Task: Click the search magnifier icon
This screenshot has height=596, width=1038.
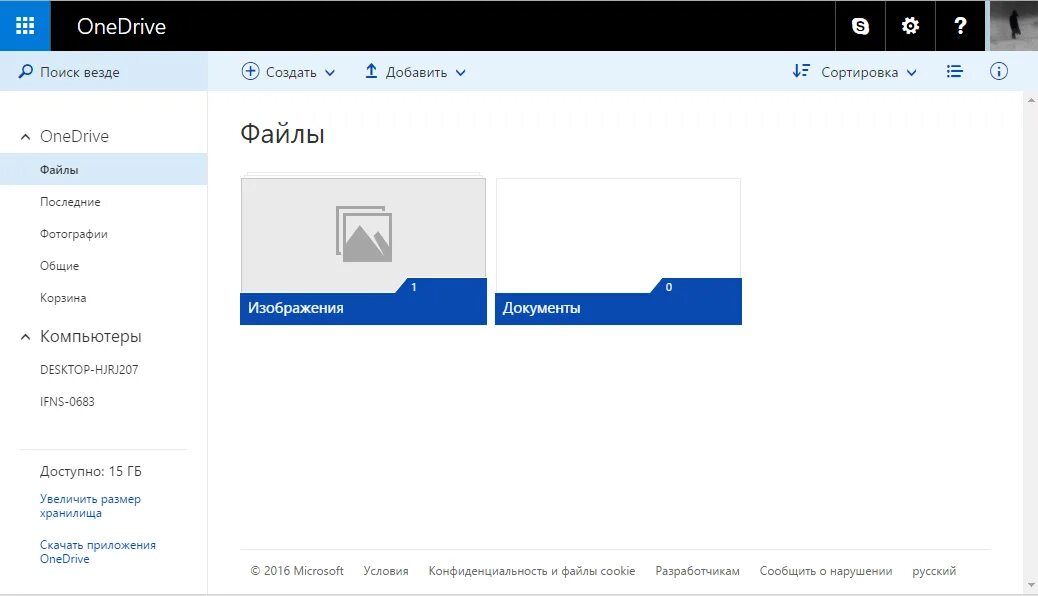Action: tap(27, 71)
